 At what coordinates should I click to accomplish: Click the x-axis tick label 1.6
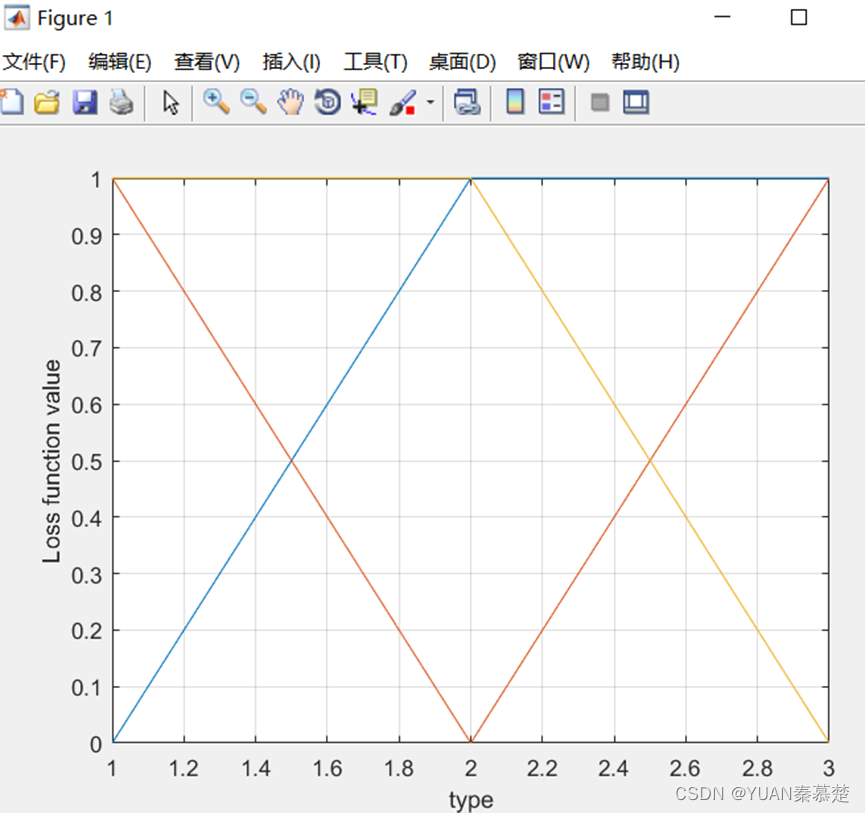328,768
